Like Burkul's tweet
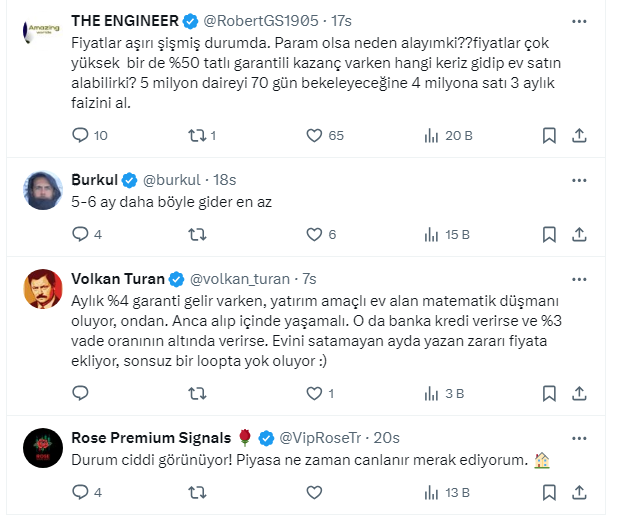The image size is (618, 515). click(313, 234)
